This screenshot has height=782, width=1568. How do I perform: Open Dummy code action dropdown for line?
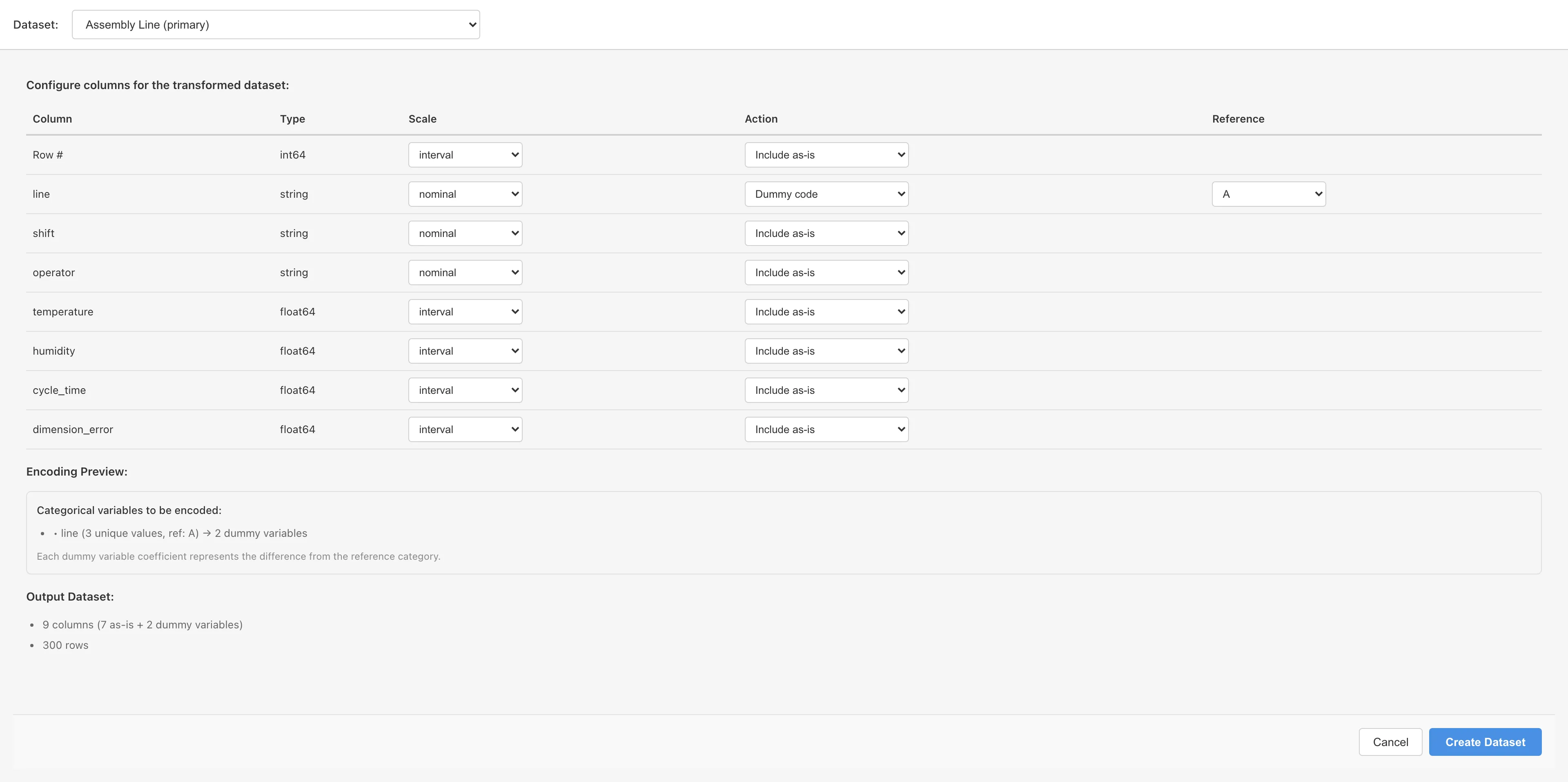click(x=826, y=194)
